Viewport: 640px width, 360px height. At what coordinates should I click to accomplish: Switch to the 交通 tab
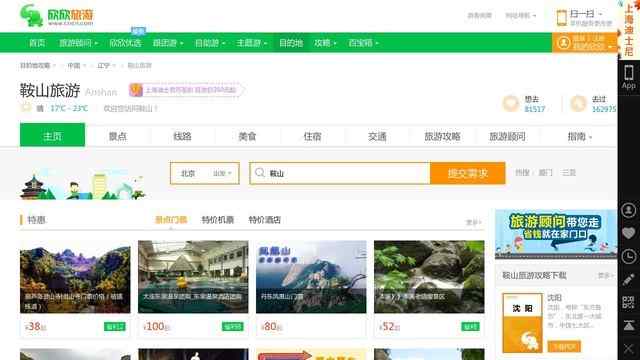tap(377, 136)
